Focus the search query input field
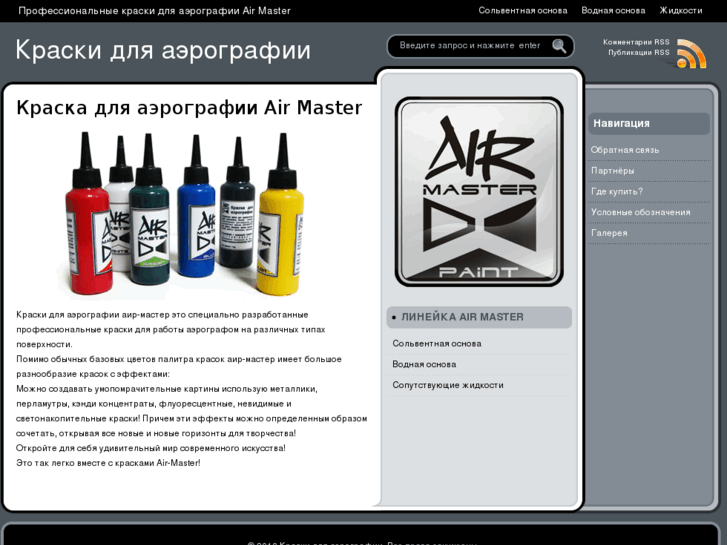727x545 pixels. [470, 46]
